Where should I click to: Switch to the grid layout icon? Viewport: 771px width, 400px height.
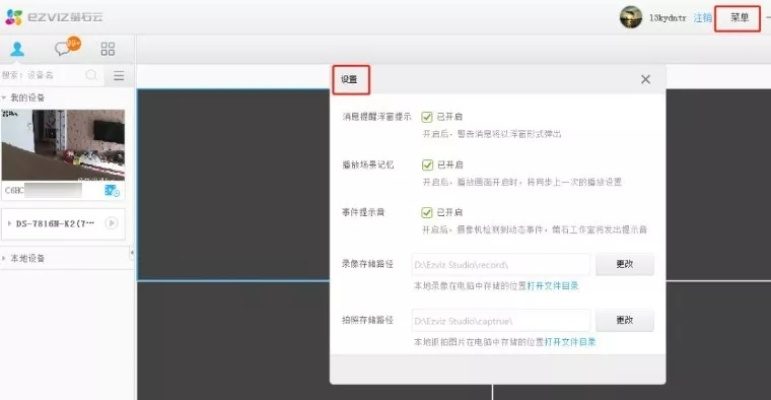point(108,48)
